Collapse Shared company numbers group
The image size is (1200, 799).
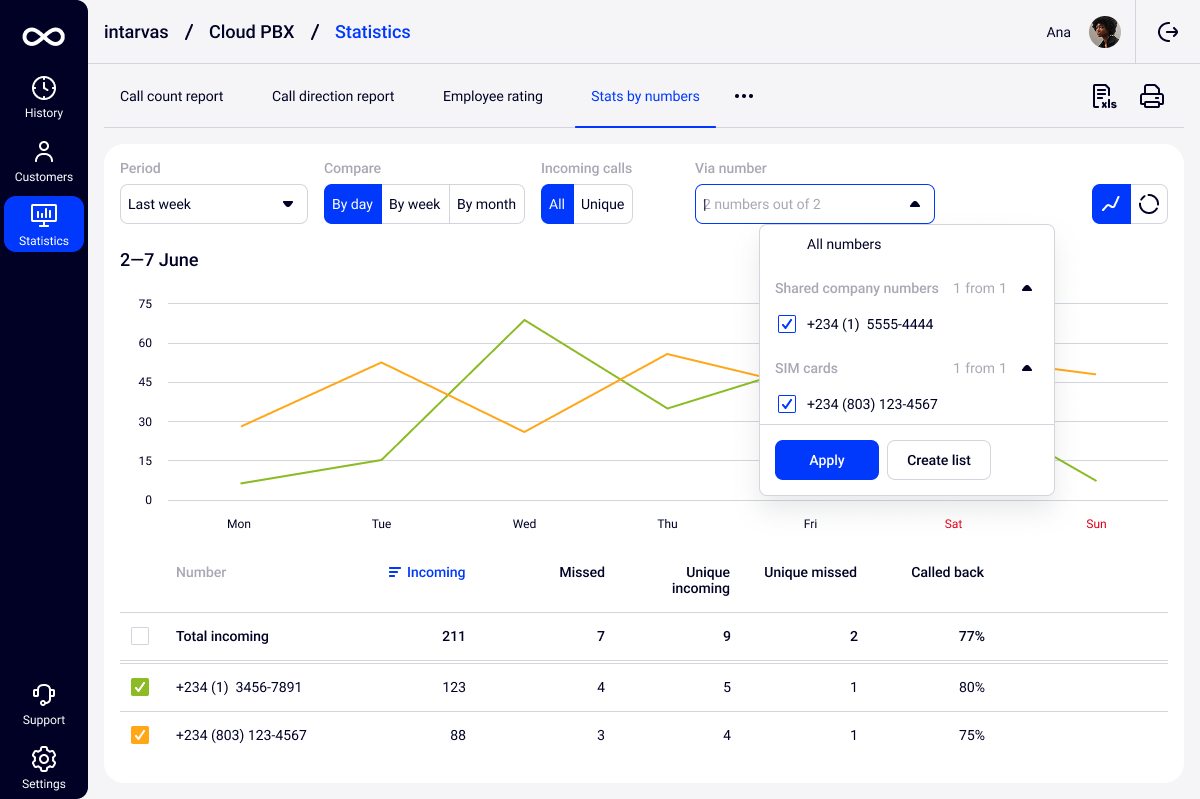point(1026,288)
